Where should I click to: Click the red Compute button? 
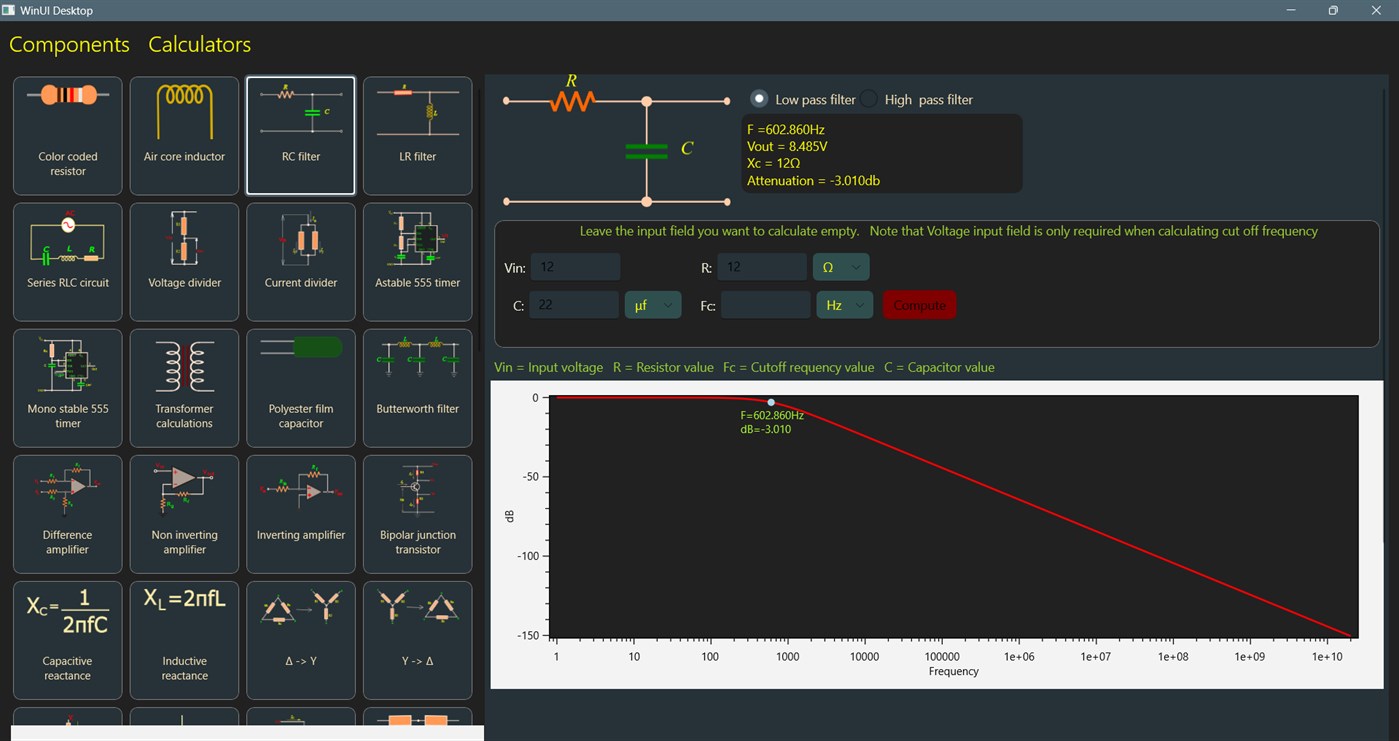919,305
